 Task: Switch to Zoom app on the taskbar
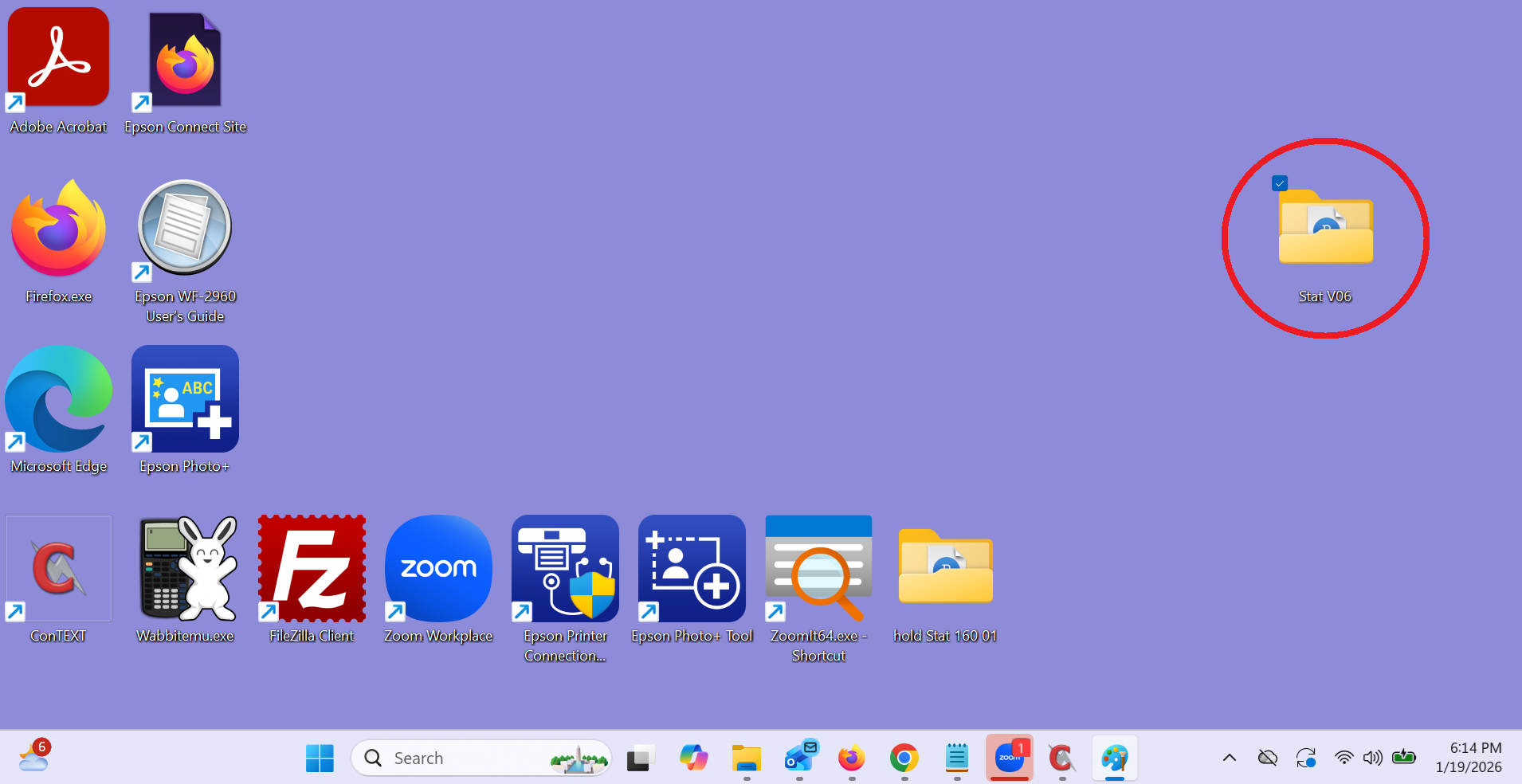(1010, 758)
